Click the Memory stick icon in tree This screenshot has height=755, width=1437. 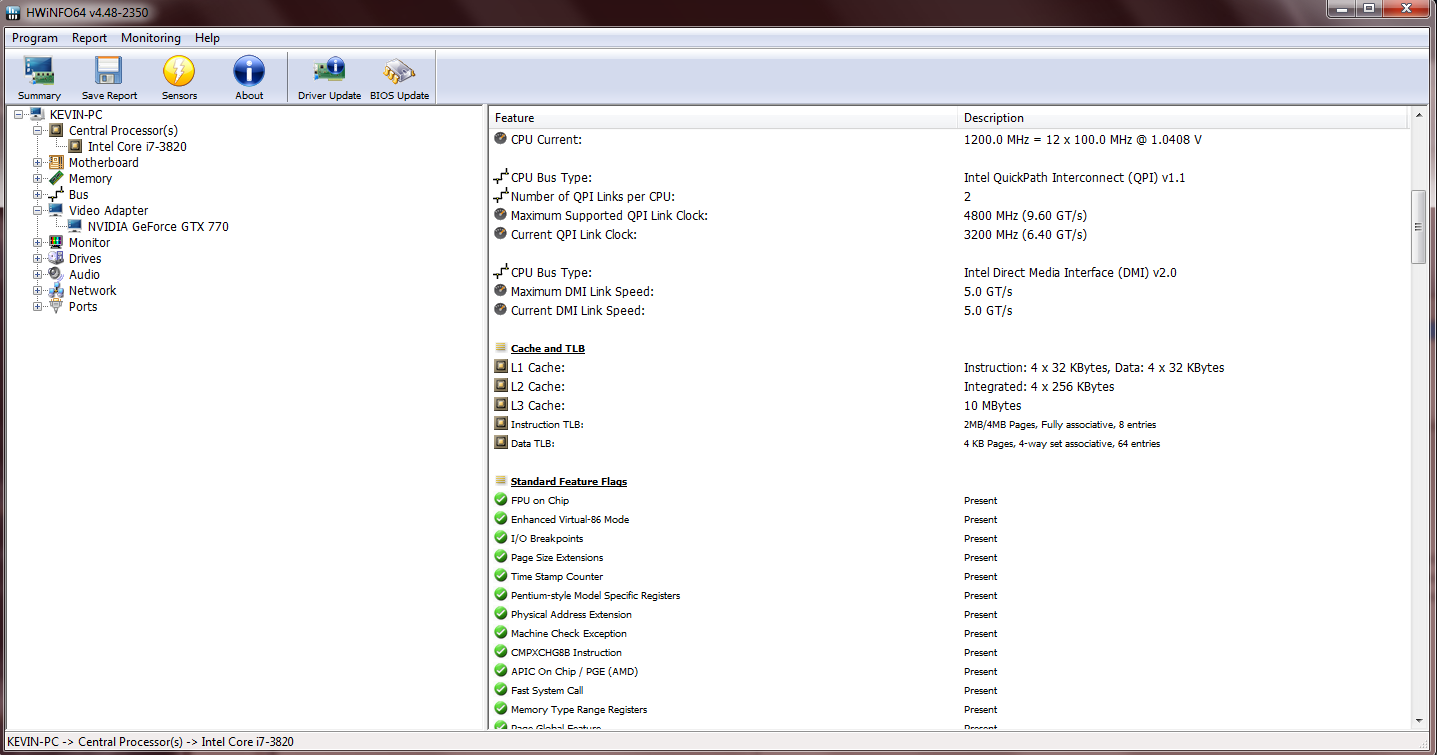tap(56, 179)
